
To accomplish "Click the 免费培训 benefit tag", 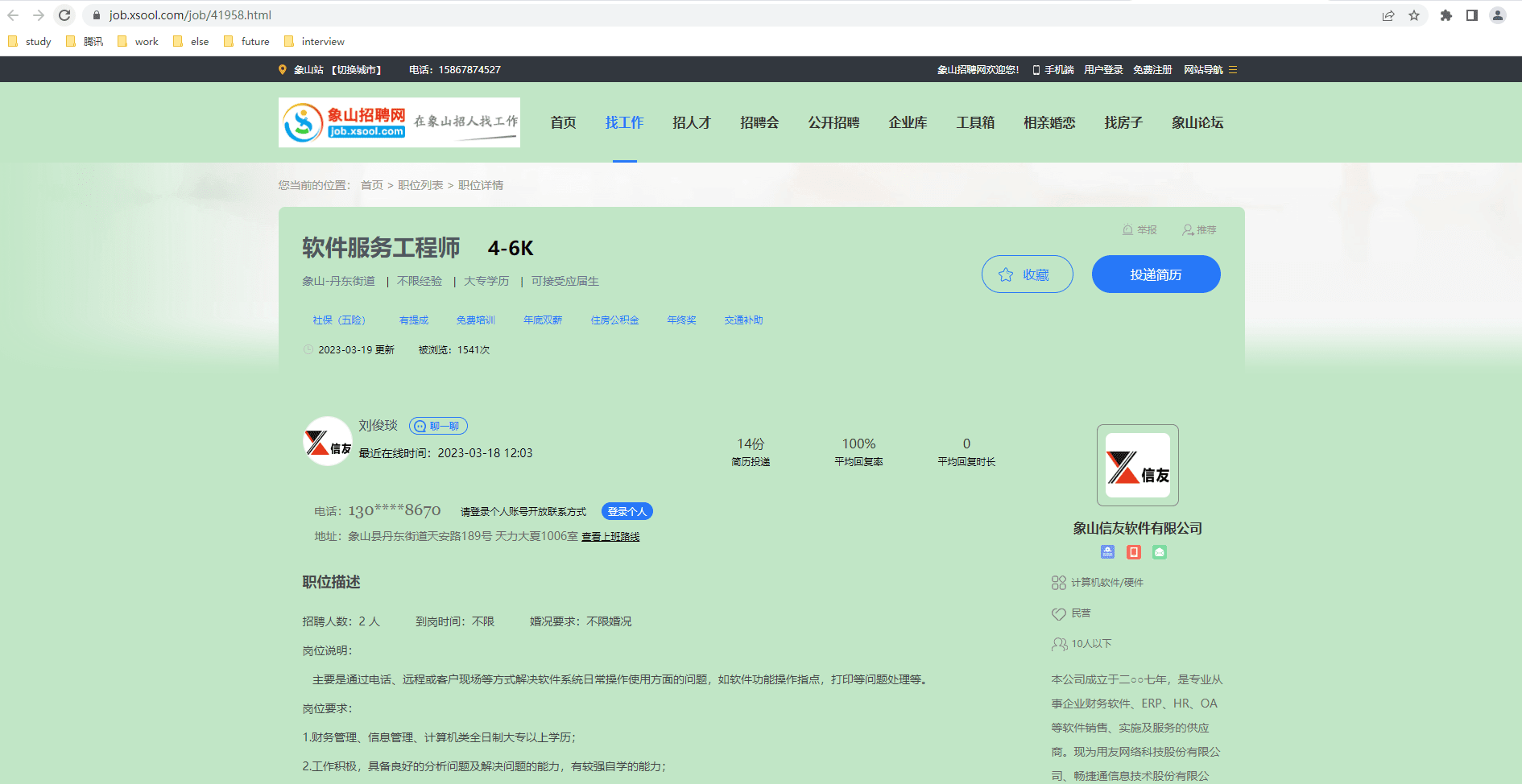I will coord(476,320).
